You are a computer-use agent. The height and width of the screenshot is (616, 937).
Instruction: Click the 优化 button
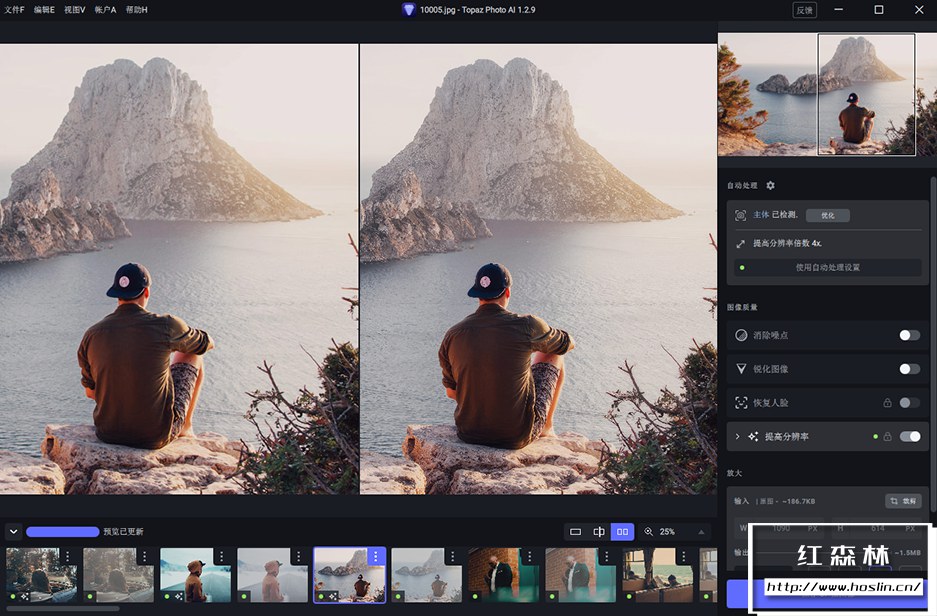(827, 215)
